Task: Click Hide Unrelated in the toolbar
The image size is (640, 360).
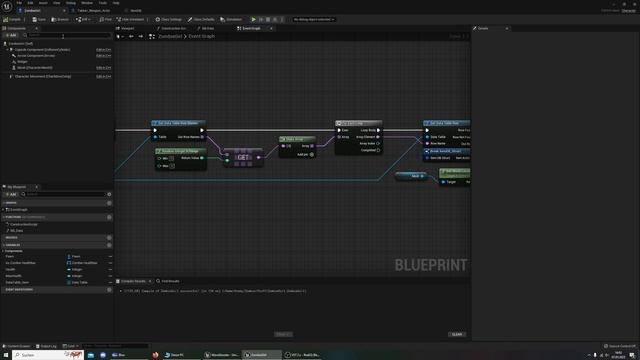Action: [x=130, y=19]
